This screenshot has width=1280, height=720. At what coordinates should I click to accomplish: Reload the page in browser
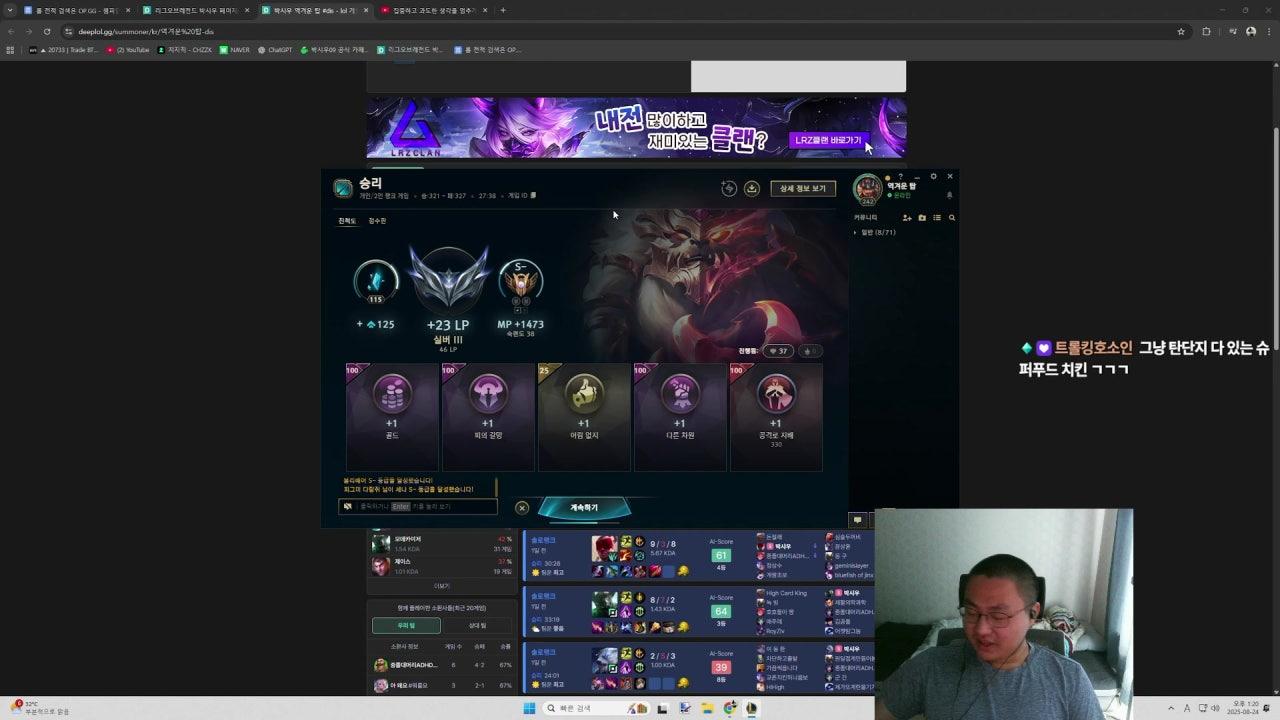coord(46,31)
